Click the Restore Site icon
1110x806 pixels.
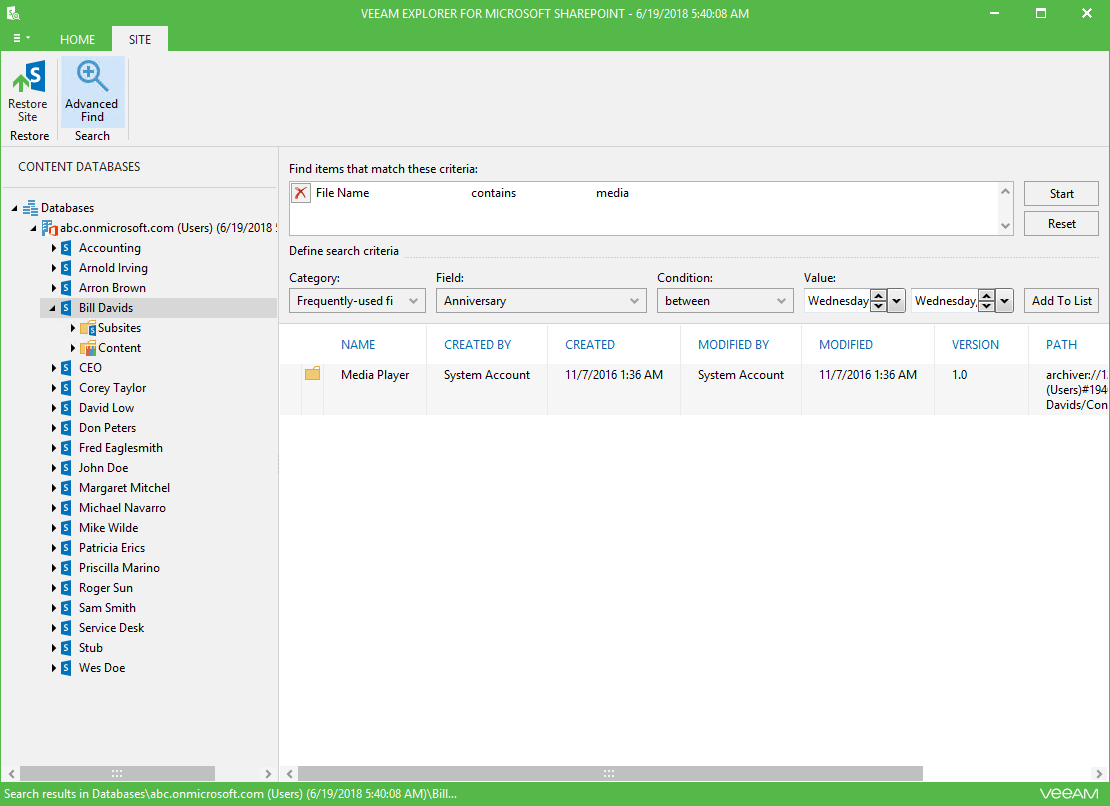point(28,76)
